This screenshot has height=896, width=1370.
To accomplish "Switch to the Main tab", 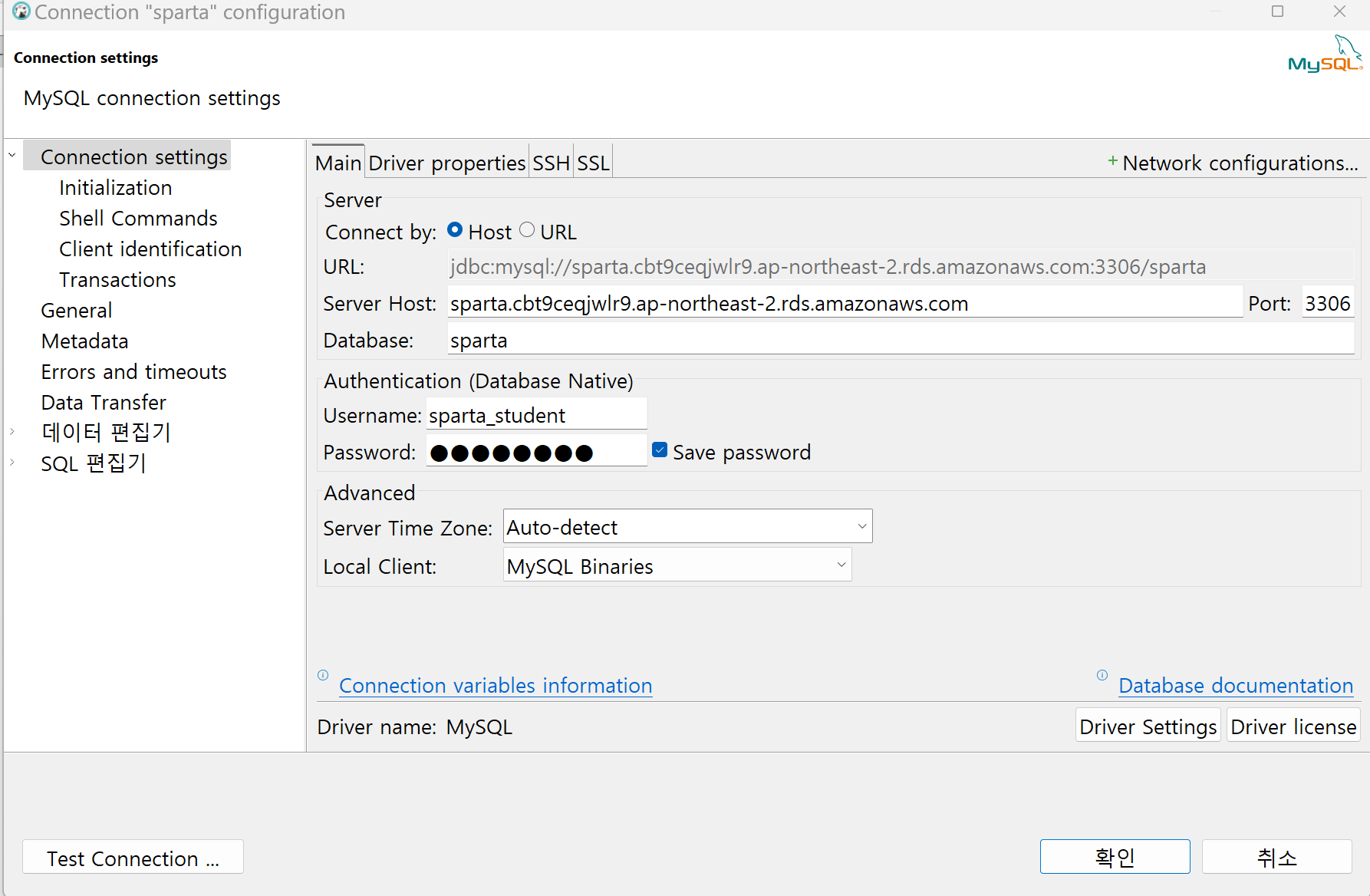I will point(338,163).
